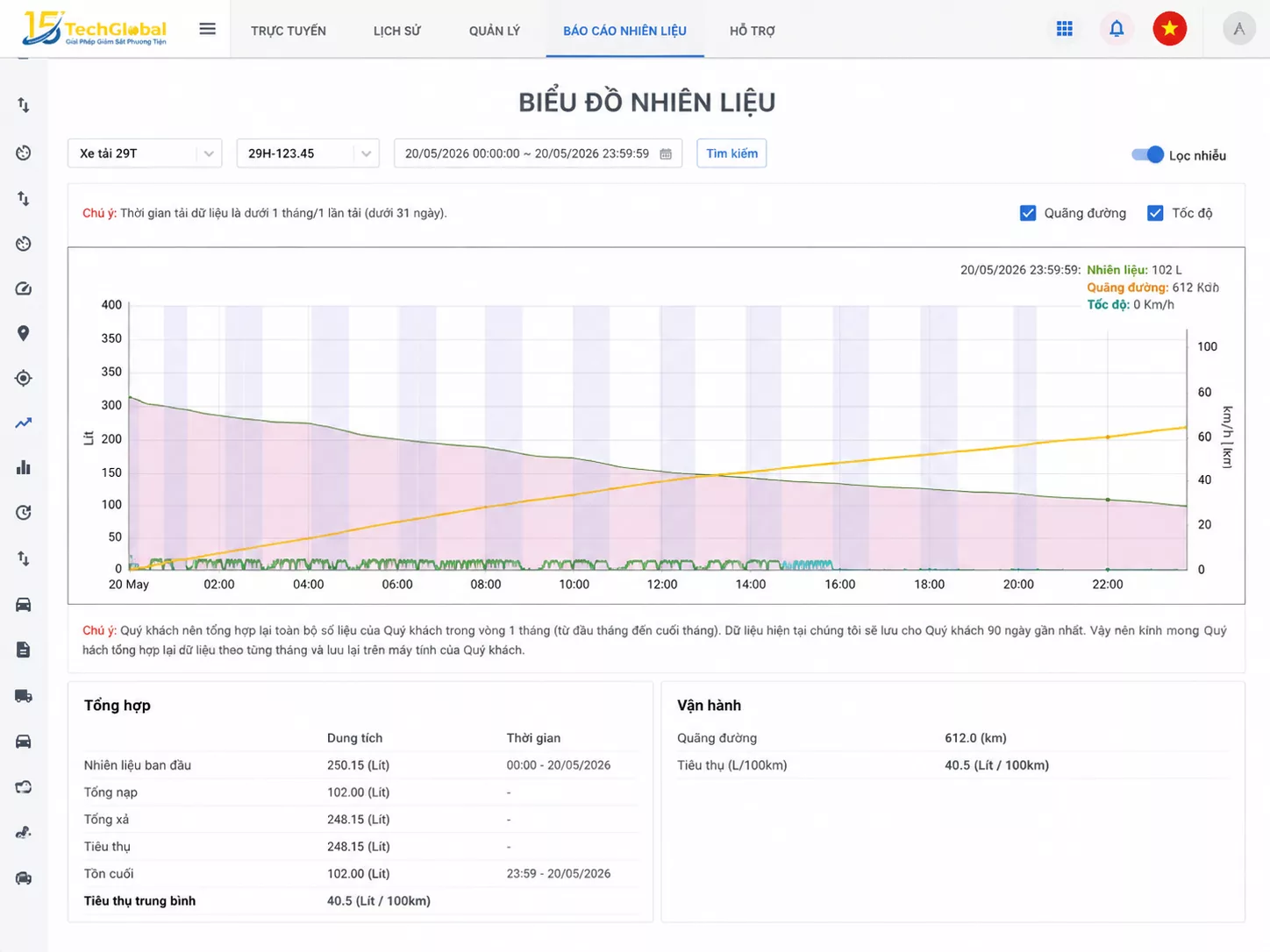
Task: Select the crosshair target sidebar icon
Action: click(24, 378)
